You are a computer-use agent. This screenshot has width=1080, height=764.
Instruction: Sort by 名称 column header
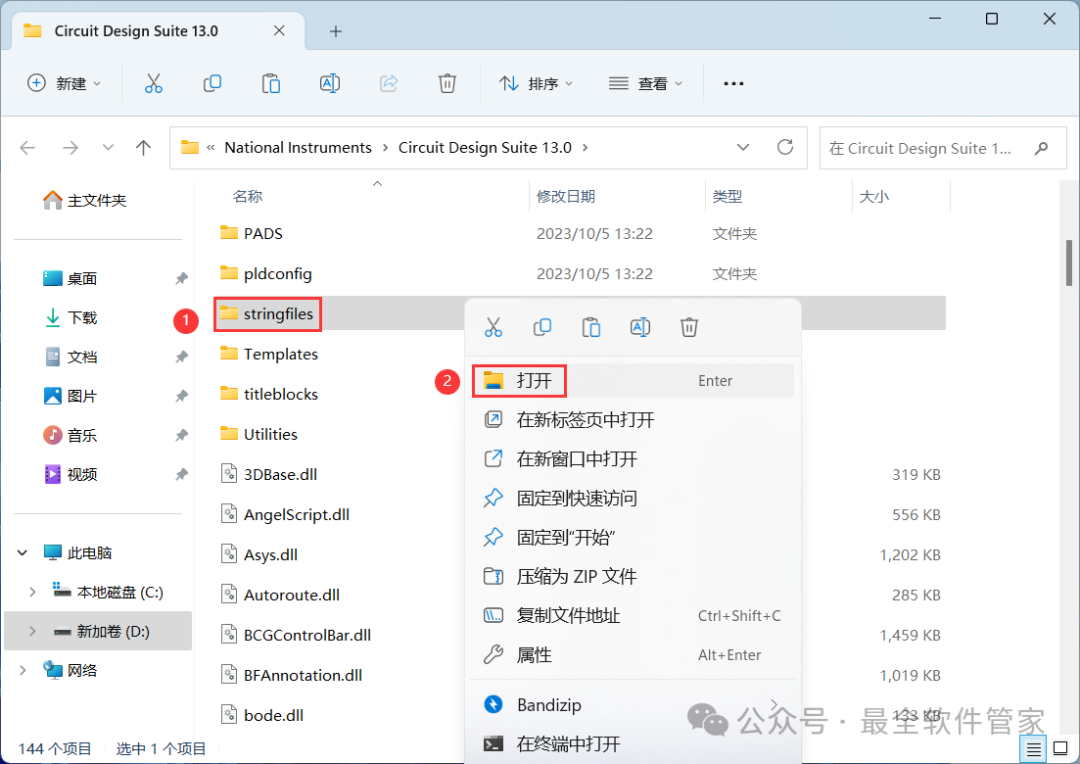point(248,196)
